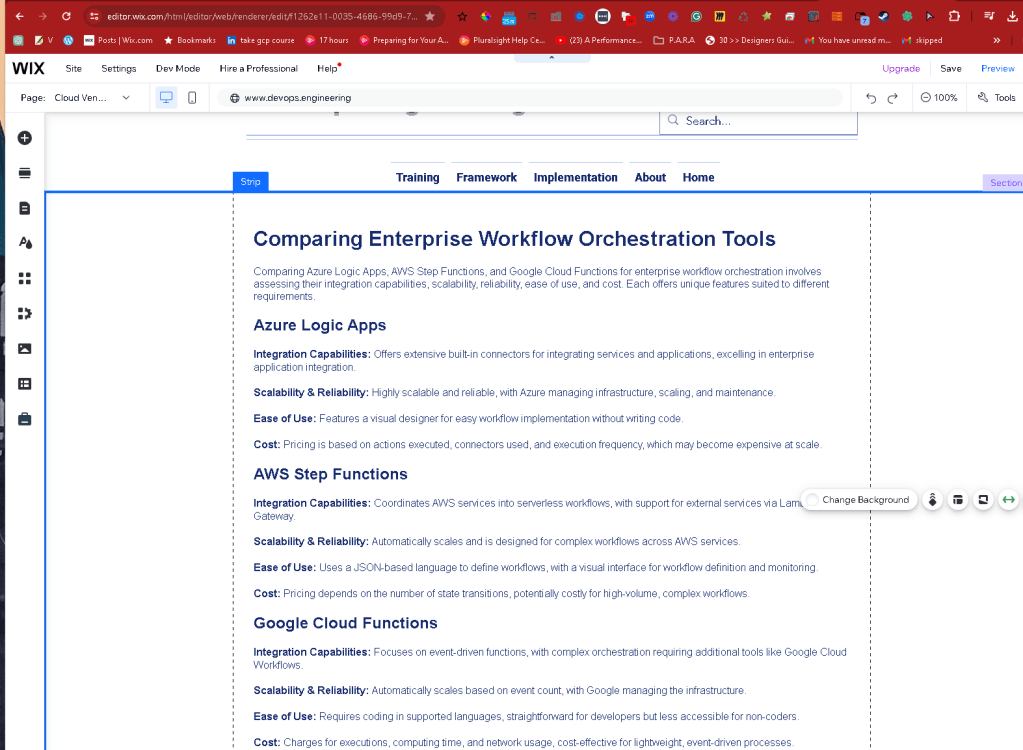The height and width of the screenshot is (750, 1023).
Task: Open the Bookmarks star bookmark item
Action: pos(189,40)
